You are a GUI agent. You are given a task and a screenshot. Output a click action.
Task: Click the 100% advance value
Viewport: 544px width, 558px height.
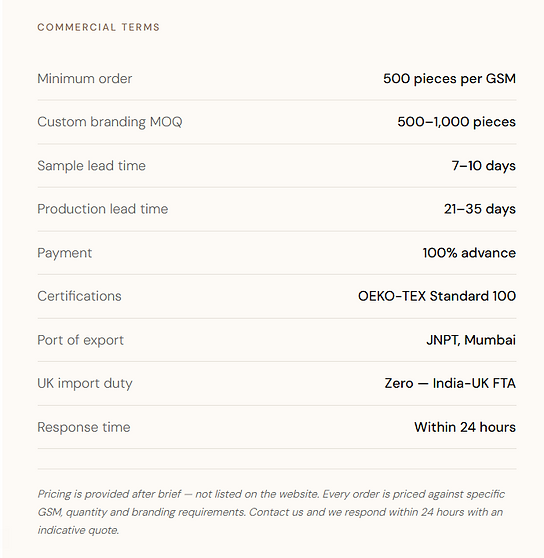(x=469, y=253)
